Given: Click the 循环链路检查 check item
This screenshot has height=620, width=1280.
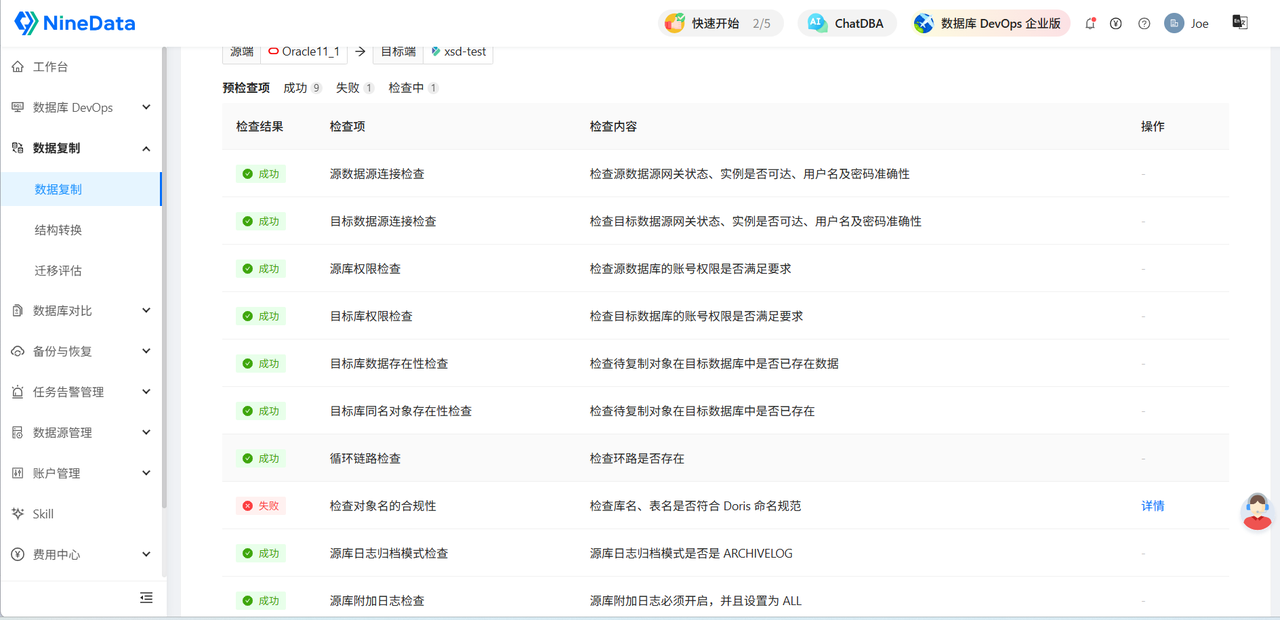Looking at the screenshot, I should (365, 458).
